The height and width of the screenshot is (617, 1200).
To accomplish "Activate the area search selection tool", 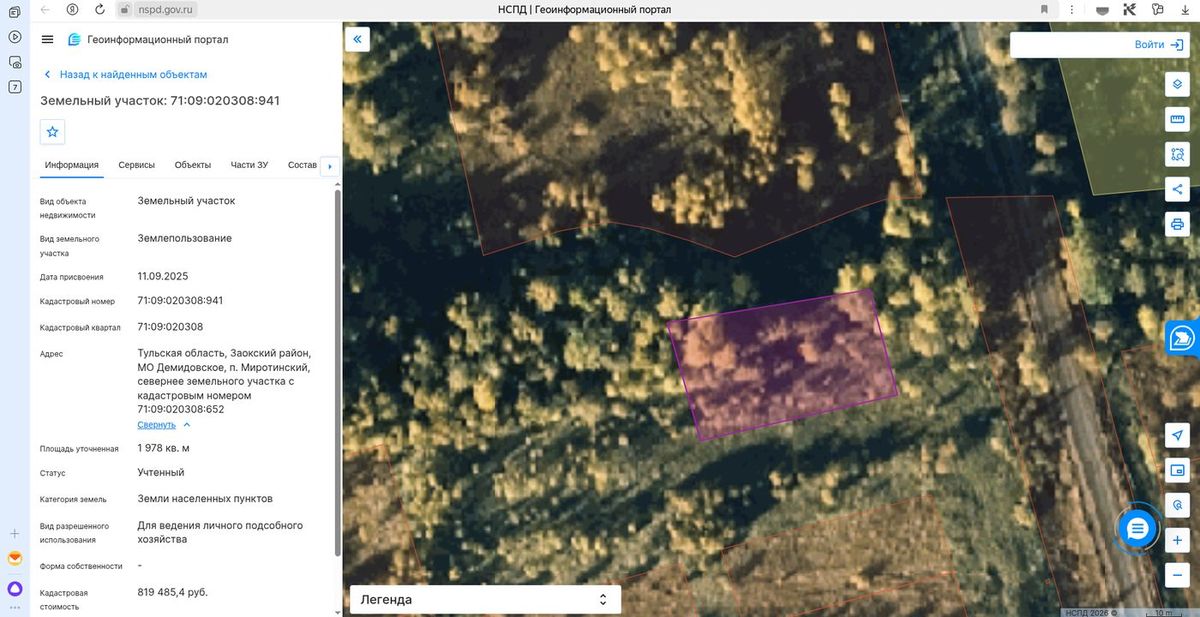I will point(1177,155).
